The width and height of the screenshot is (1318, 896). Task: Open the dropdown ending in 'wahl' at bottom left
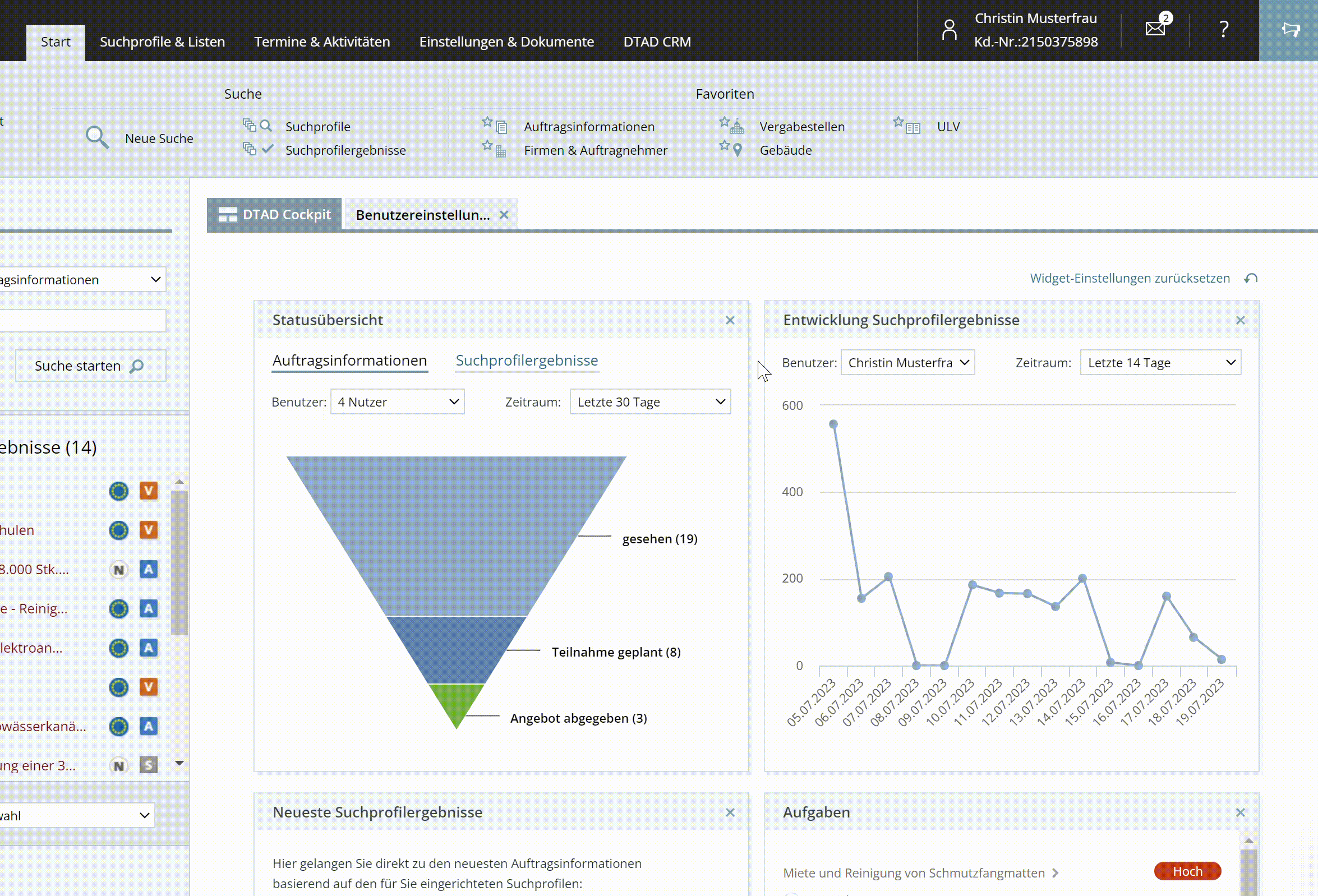pyautogui.click(x=77, y=815)
